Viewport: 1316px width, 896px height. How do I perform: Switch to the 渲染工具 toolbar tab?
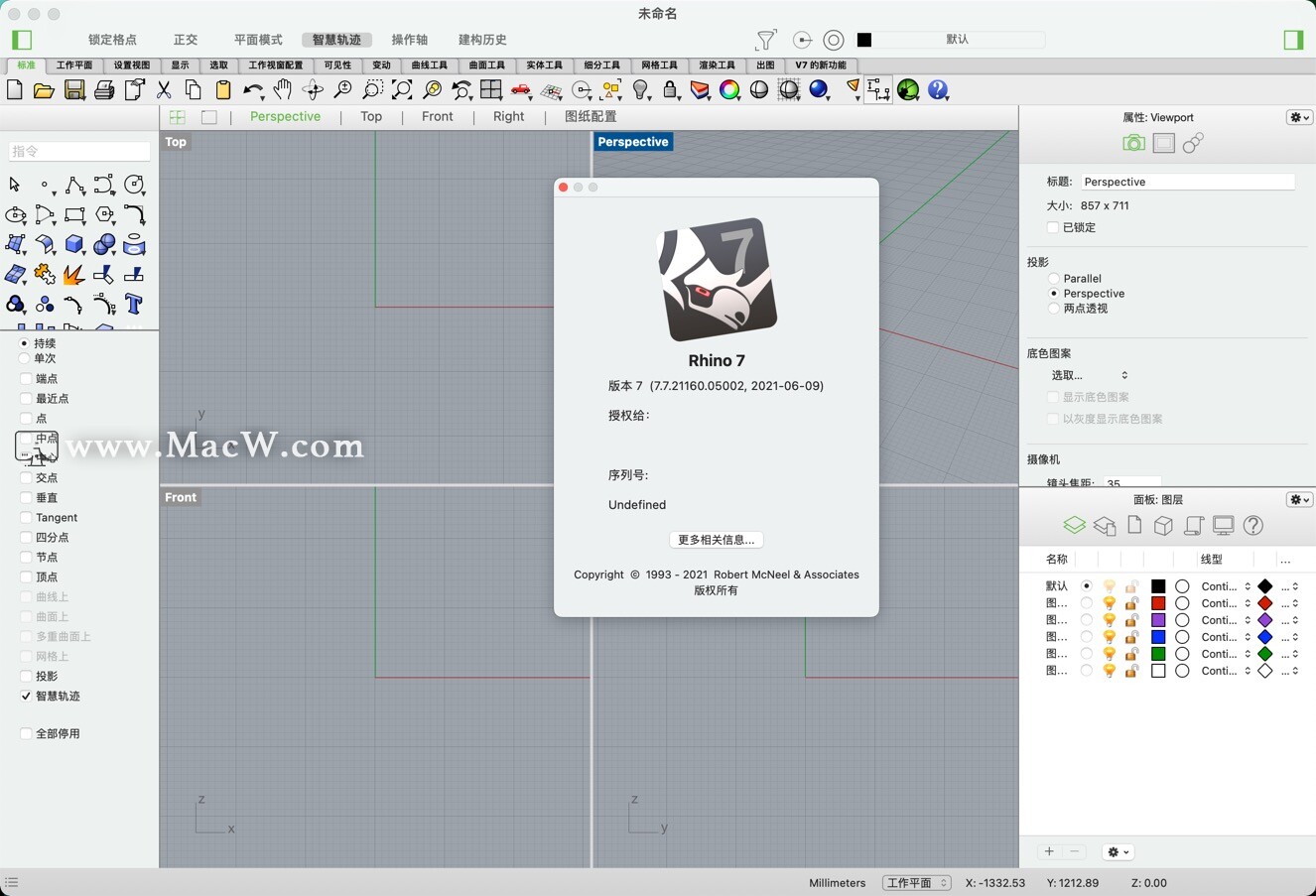pyautogui.click(x=717, y=65)
